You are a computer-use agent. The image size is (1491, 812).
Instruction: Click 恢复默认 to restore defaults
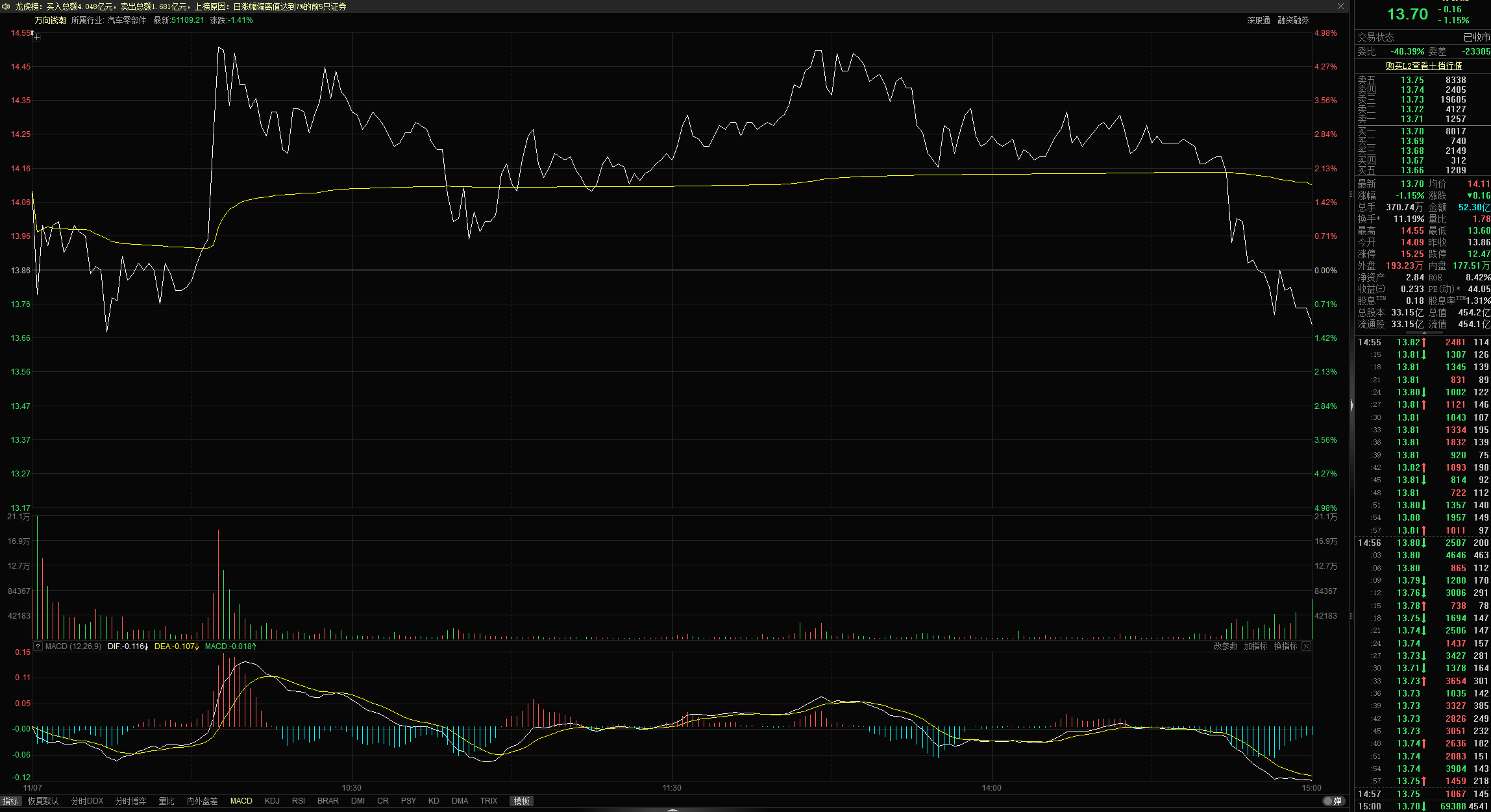pos(43,801)
